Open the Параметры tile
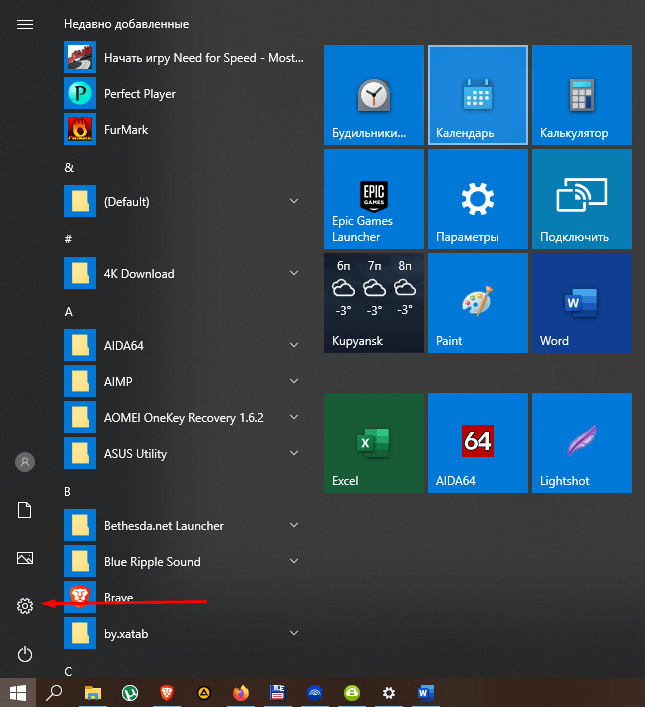Viewport: 645px width, 707px height. point(478,199)
